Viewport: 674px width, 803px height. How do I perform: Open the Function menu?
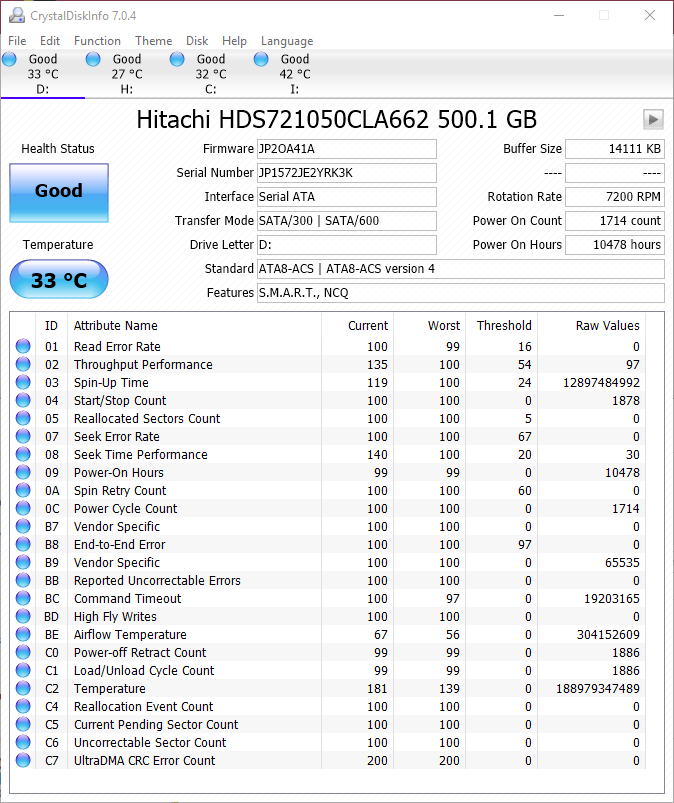click(97, 41)
